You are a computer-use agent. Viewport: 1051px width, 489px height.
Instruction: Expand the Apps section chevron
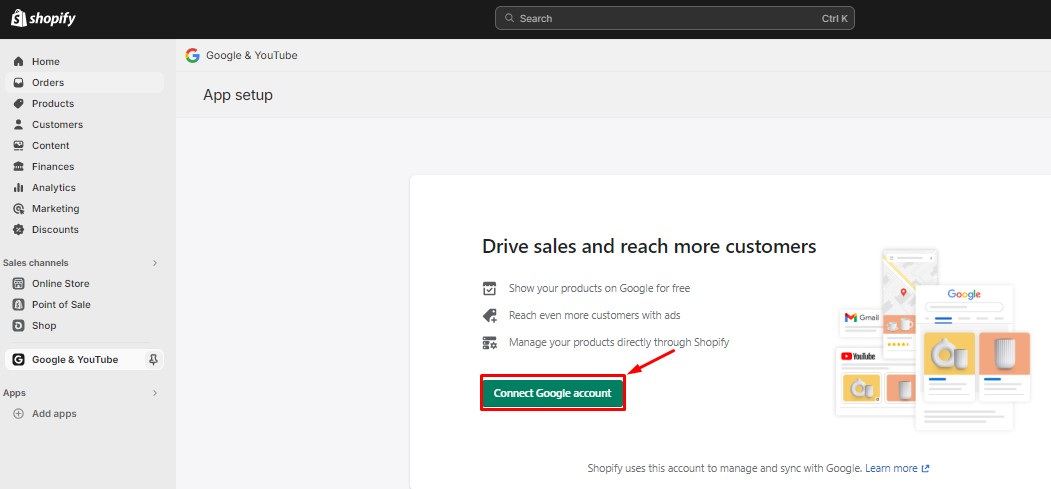click(155, 393)
